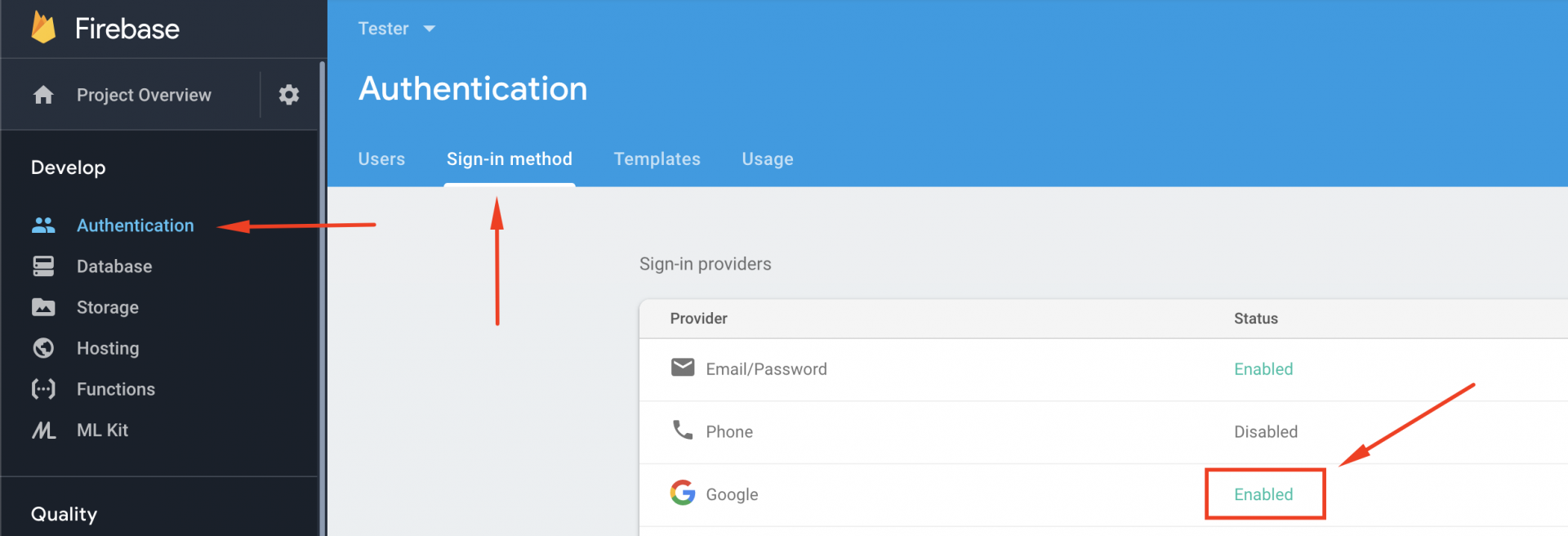Click the Storage folder icon
1568x536 pixels.
pos(43,307)
